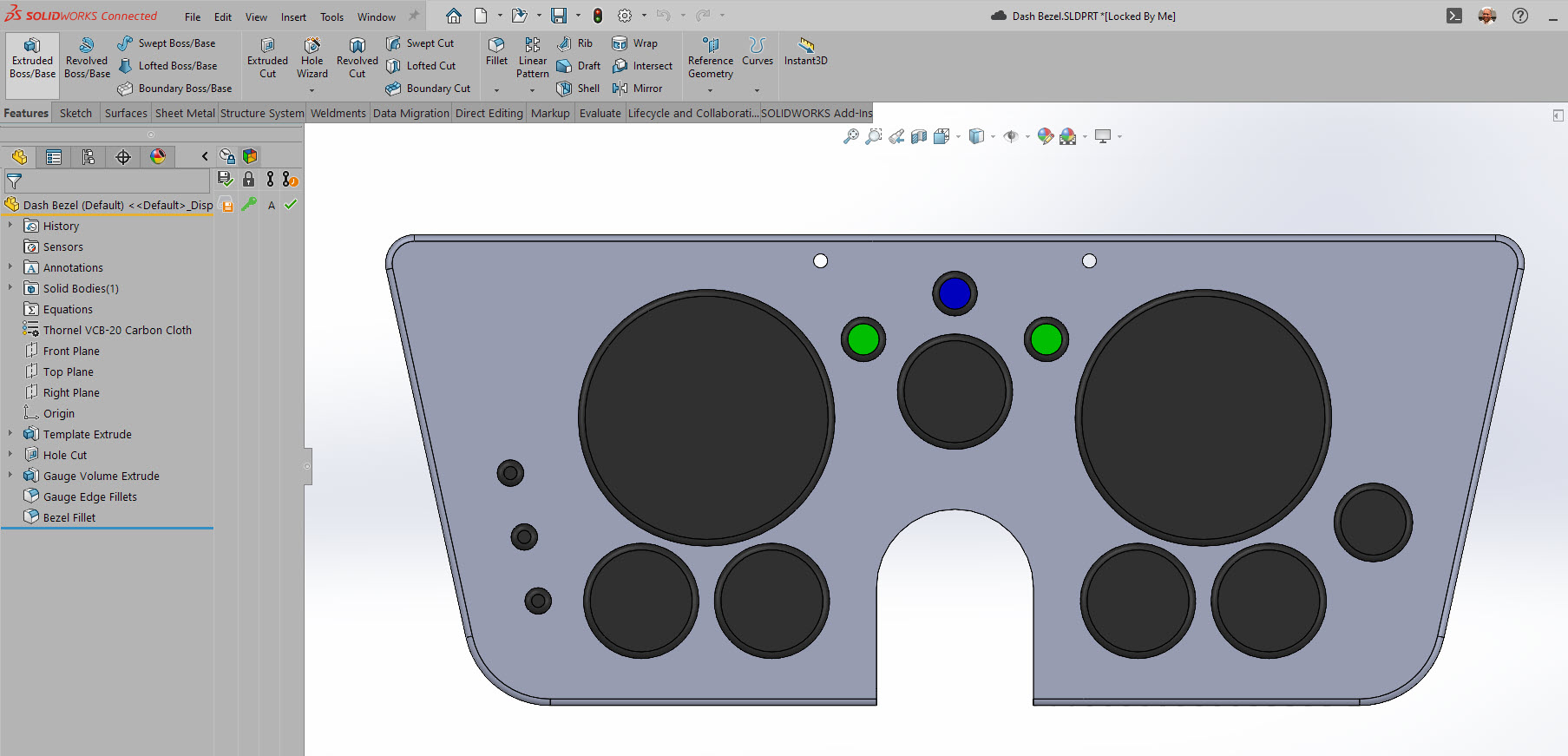Switch to the Sheet Metal tab
This screenshot has height=756, width=1568.
tap(185, 113)
